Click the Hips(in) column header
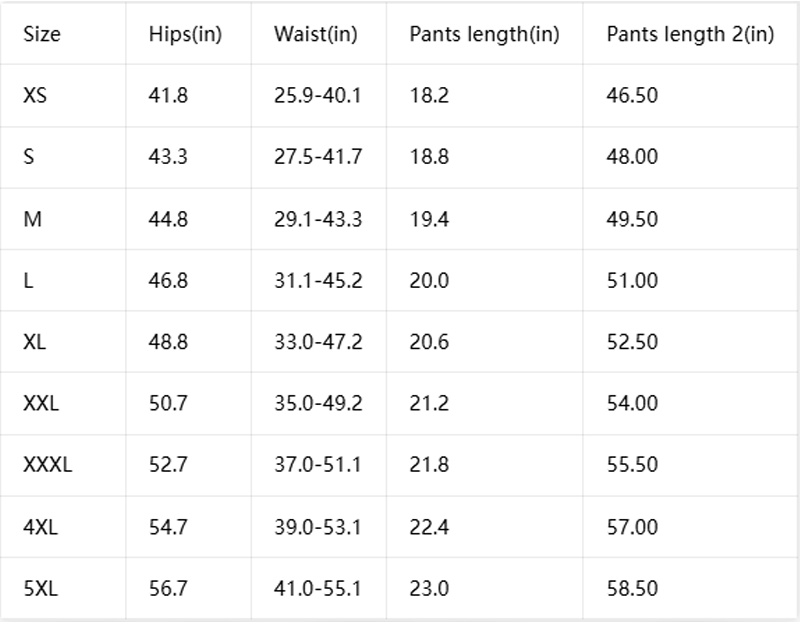The image size is (800, 622). [185, 34]
